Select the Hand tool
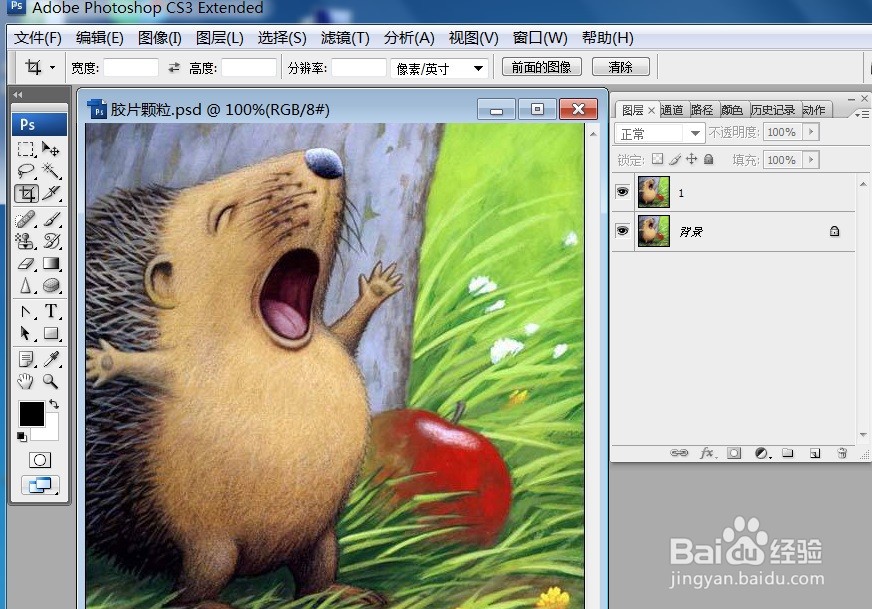The width and height of the screenshot is (872, 609). tap(26, 381)
